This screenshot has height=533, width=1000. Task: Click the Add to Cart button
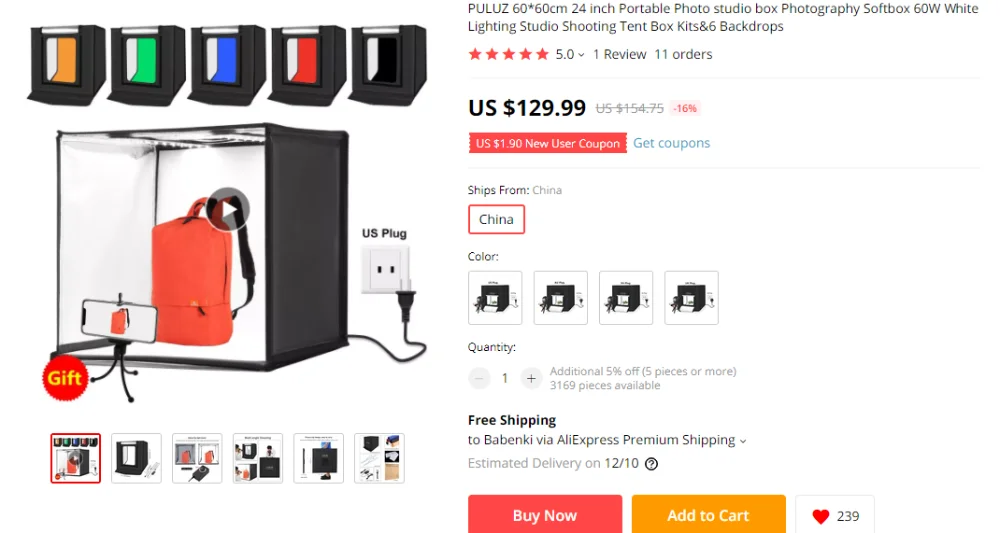[709, 515]
